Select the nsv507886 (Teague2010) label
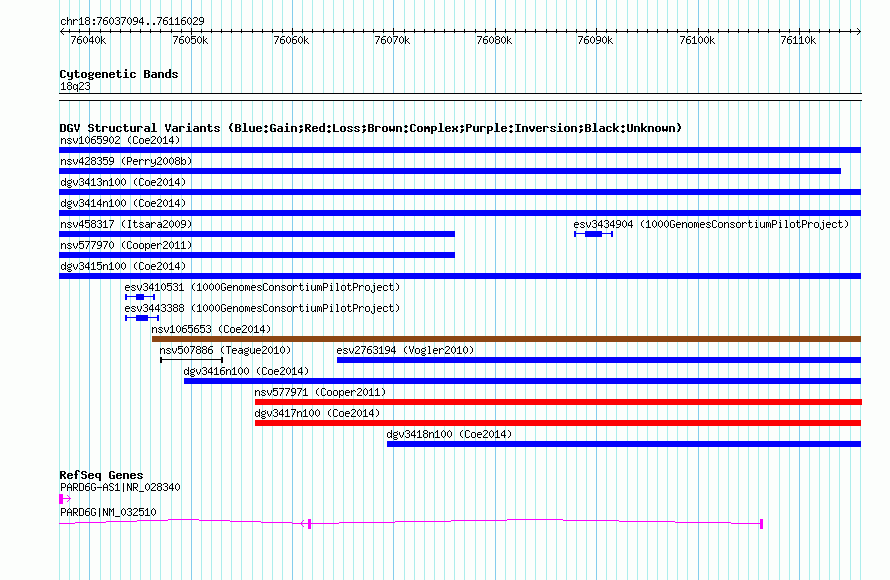The height and width of the screenshot is (580, 890). coord(225,350)
